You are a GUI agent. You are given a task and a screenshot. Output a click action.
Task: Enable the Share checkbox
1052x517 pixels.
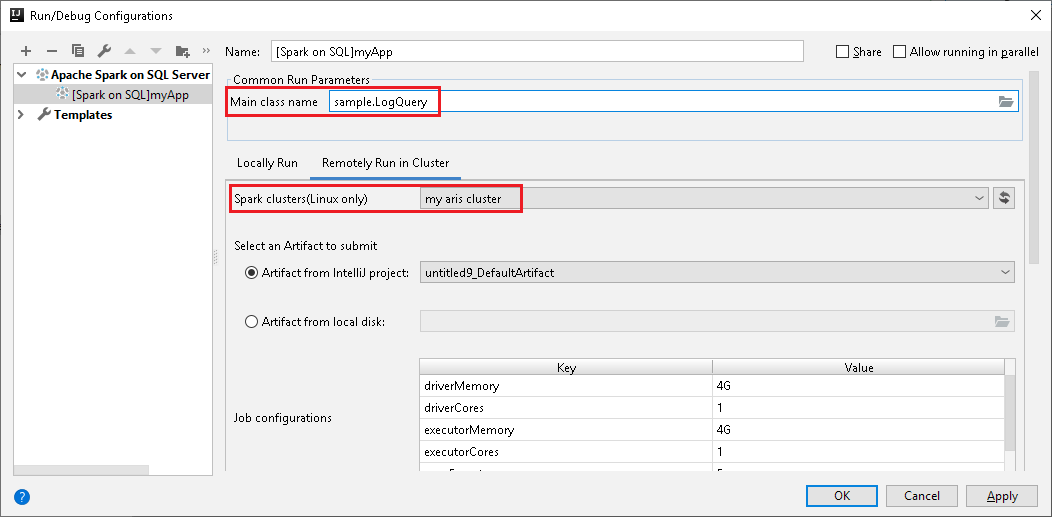842,52
